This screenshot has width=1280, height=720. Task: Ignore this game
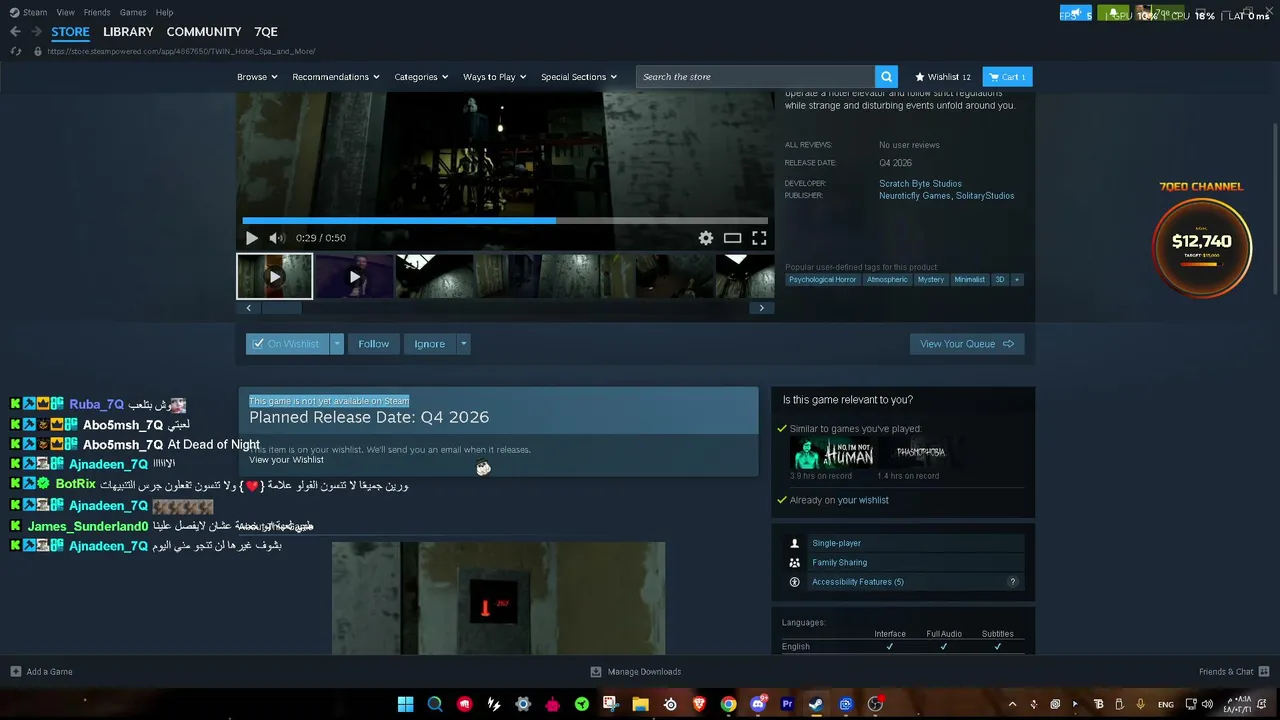click(x=430, y=344)
